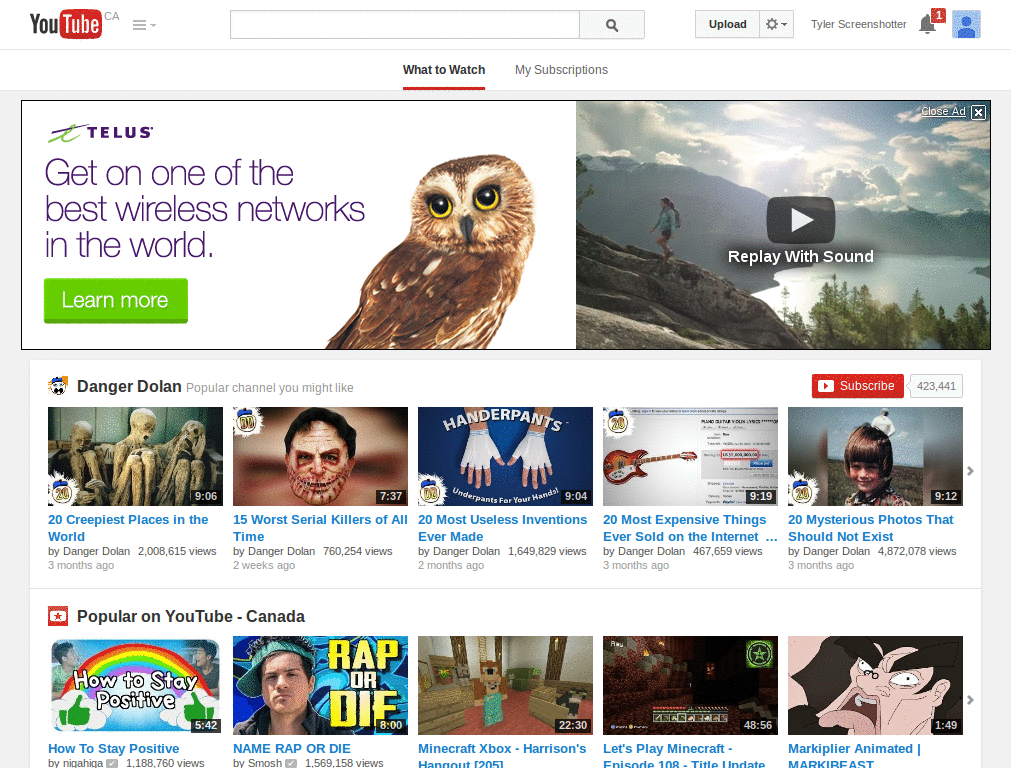Viewport: 1024px width, 768px height.
Task: Click Danger Dolan under 20 Mysterious Photos
Action: (837, 551)
